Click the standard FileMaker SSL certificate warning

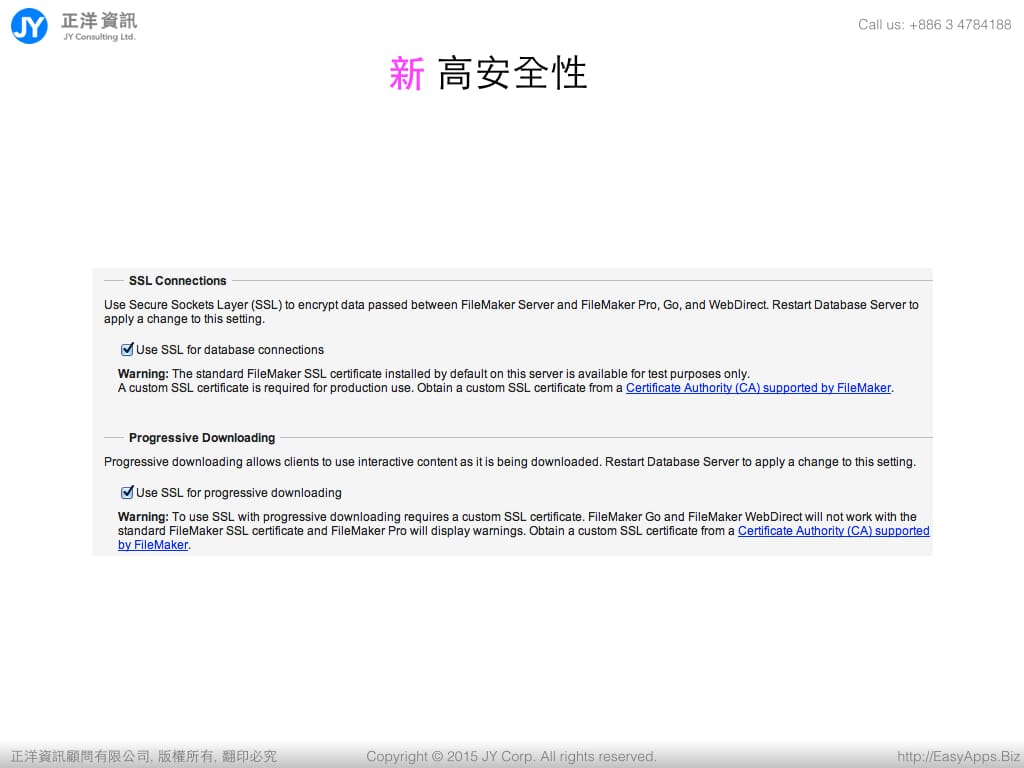pos(433,374)
